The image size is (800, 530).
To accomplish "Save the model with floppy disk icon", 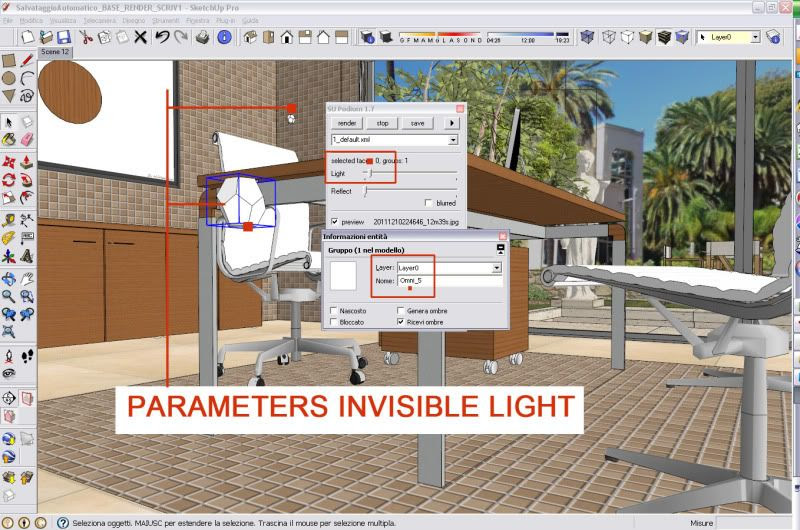I will pos(63,37).
